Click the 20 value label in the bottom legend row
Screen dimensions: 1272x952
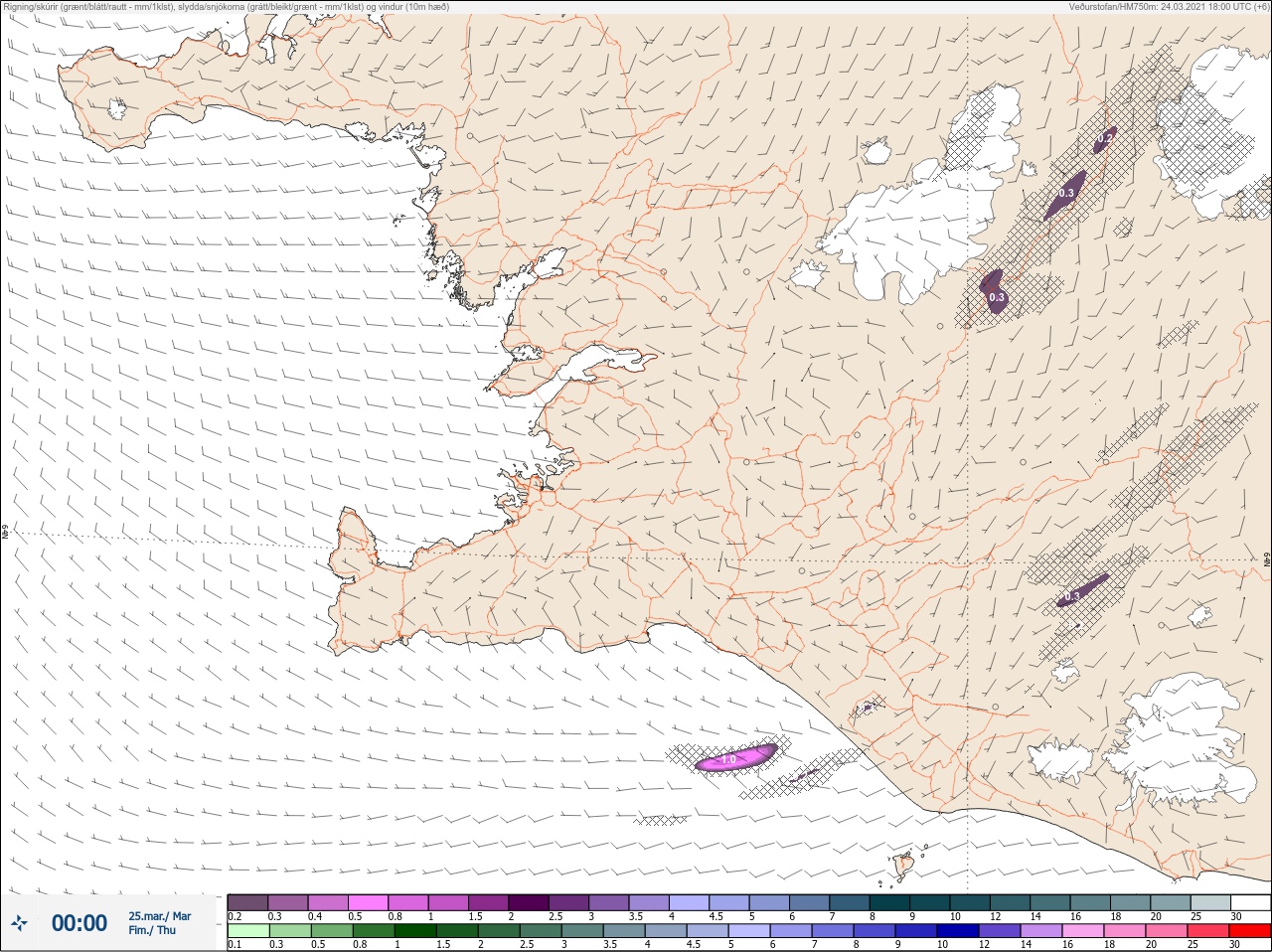pos(1151,945)
